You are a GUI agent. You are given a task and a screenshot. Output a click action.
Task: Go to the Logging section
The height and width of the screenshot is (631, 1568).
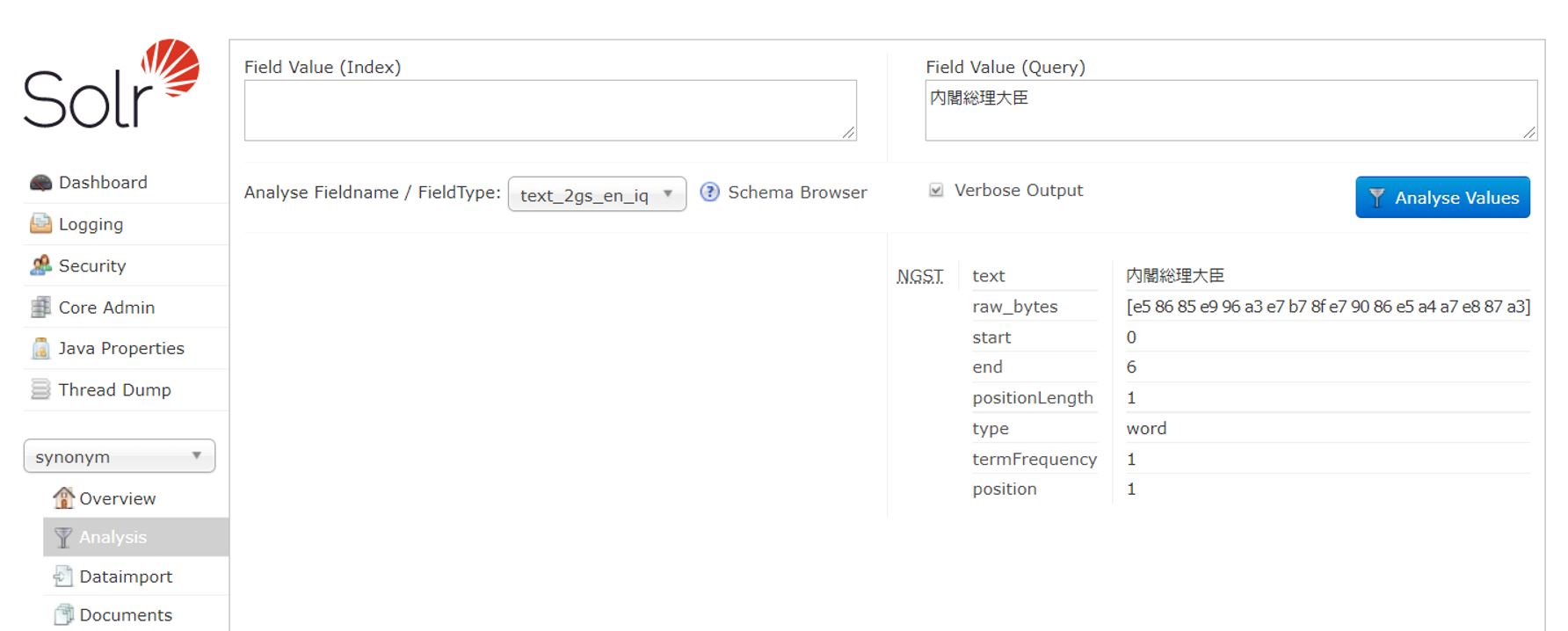[91, 224]
